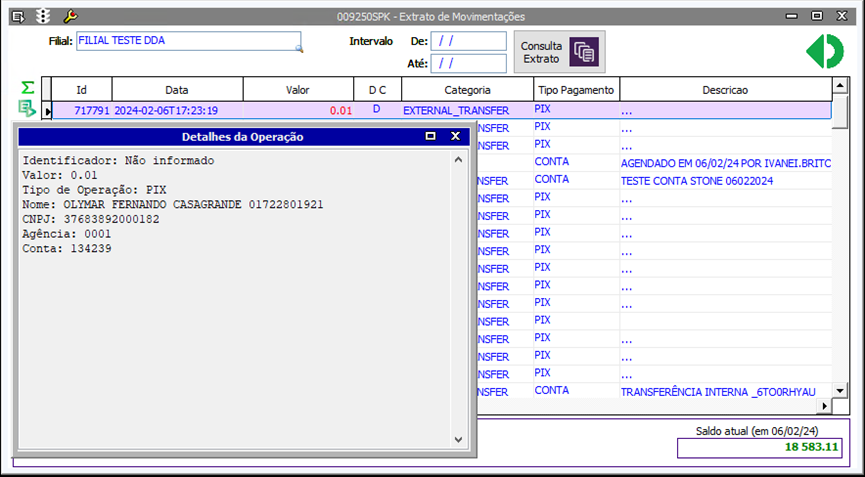Click the Consulta Extrato button
The height and width of the screenshot is (477, 865).
(x=559, y=52)
